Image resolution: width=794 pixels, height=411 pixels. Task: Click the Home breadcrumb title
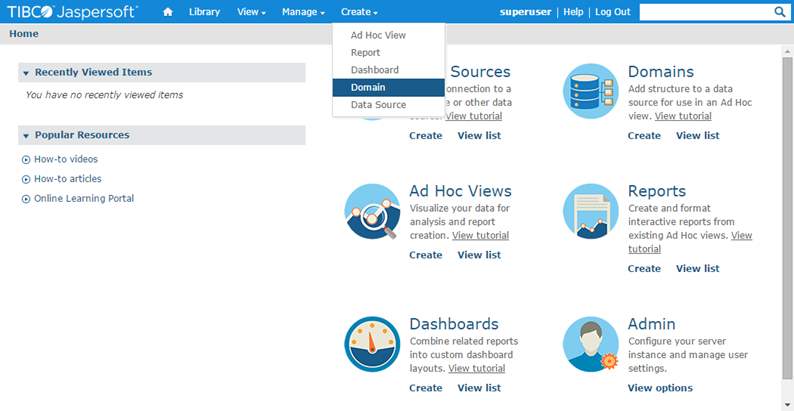[x=24, y=34]
